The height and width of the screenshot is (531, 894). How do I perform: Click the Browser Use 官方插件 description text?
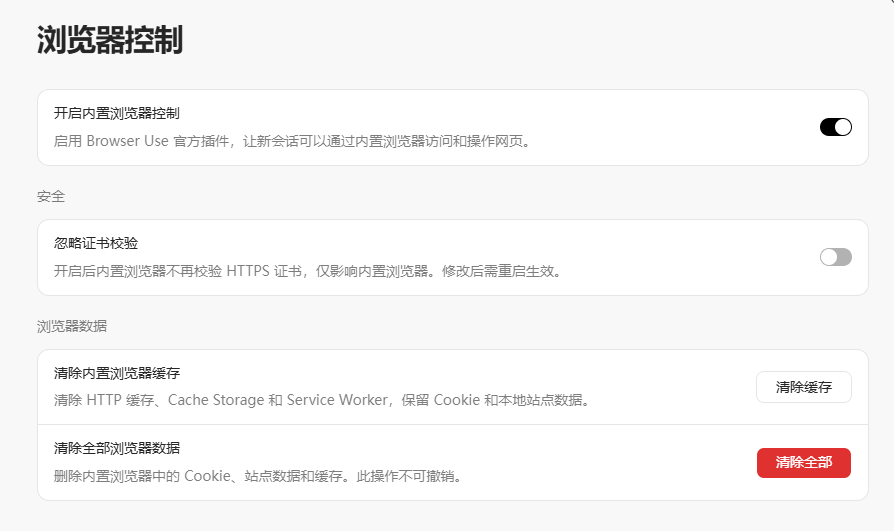[x=292, y=141]
